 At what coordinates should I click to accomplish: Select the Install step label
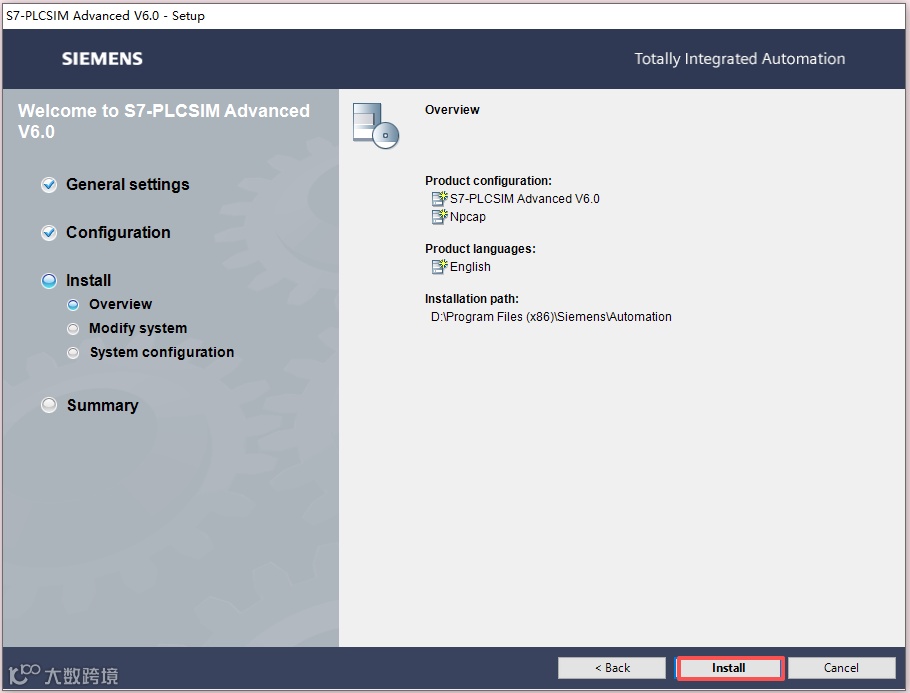point(88,281)
